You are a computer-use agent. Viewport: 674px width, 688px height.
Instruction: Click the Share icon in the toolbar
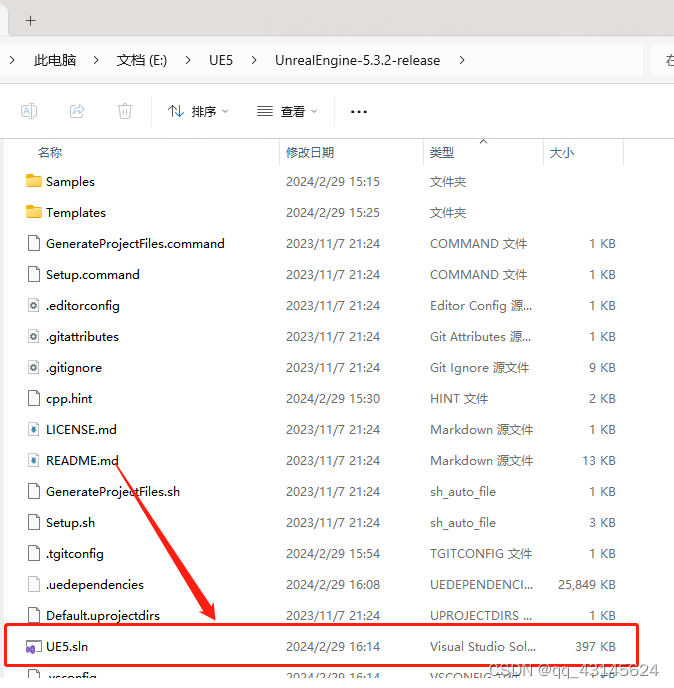[77, 111]
